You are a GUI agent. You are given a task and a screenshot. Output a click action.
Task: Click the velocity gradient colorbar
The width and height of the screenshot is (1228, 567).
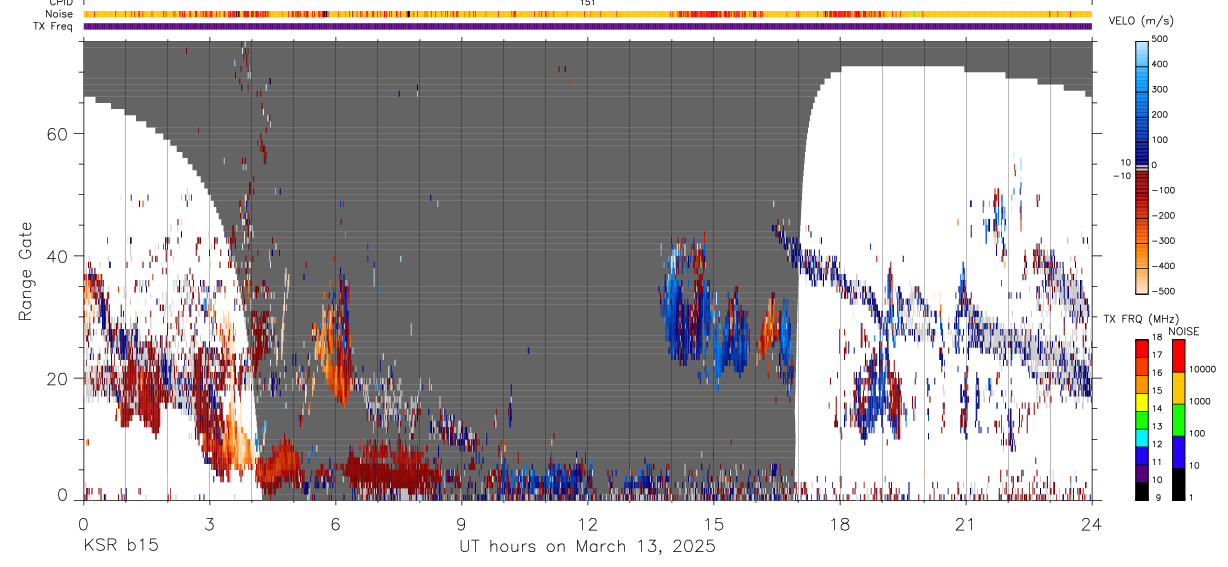pos(1142,166)
